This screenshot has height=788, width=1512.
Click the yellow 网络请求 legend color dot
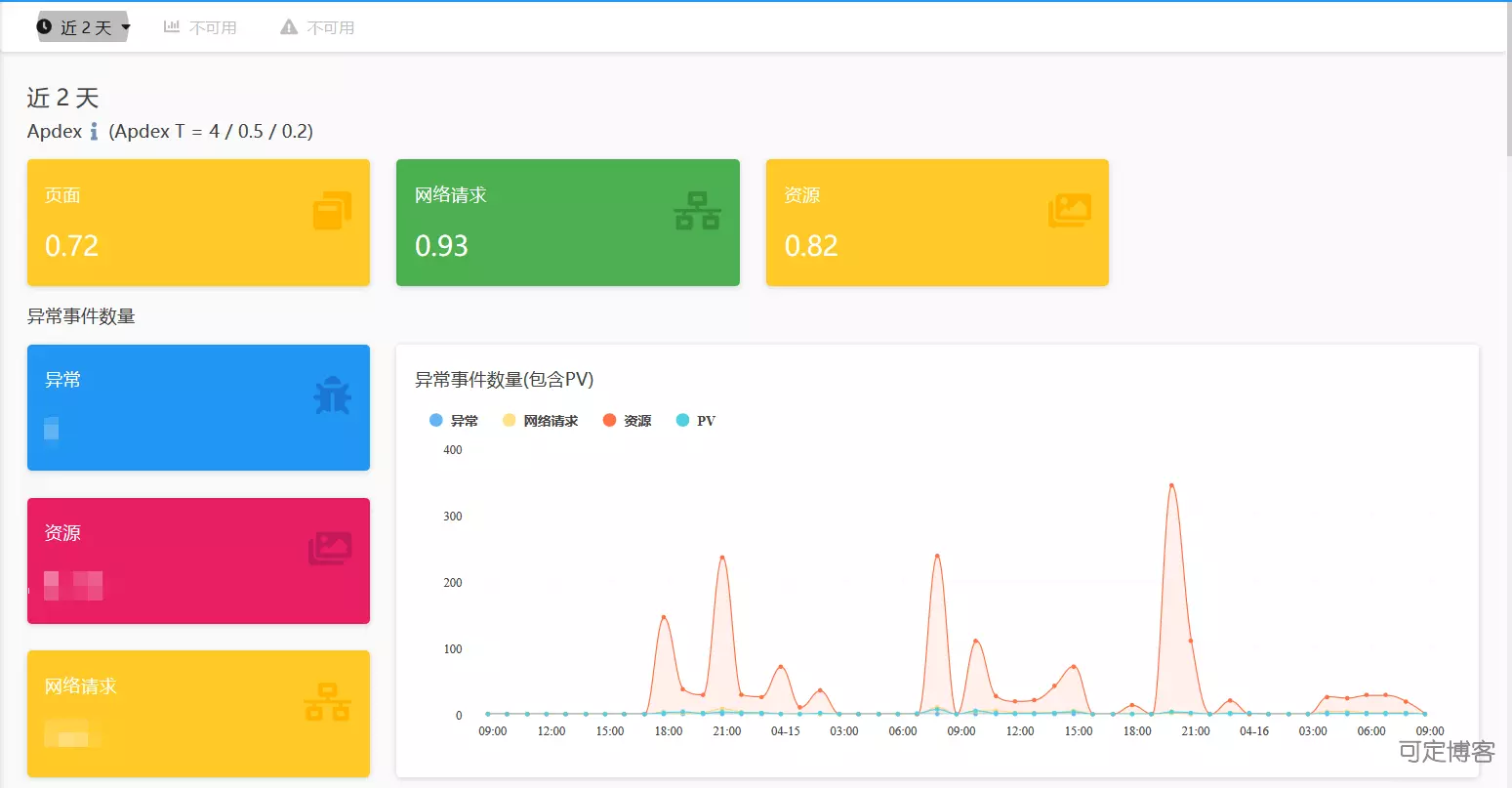[x=509, y=420]
